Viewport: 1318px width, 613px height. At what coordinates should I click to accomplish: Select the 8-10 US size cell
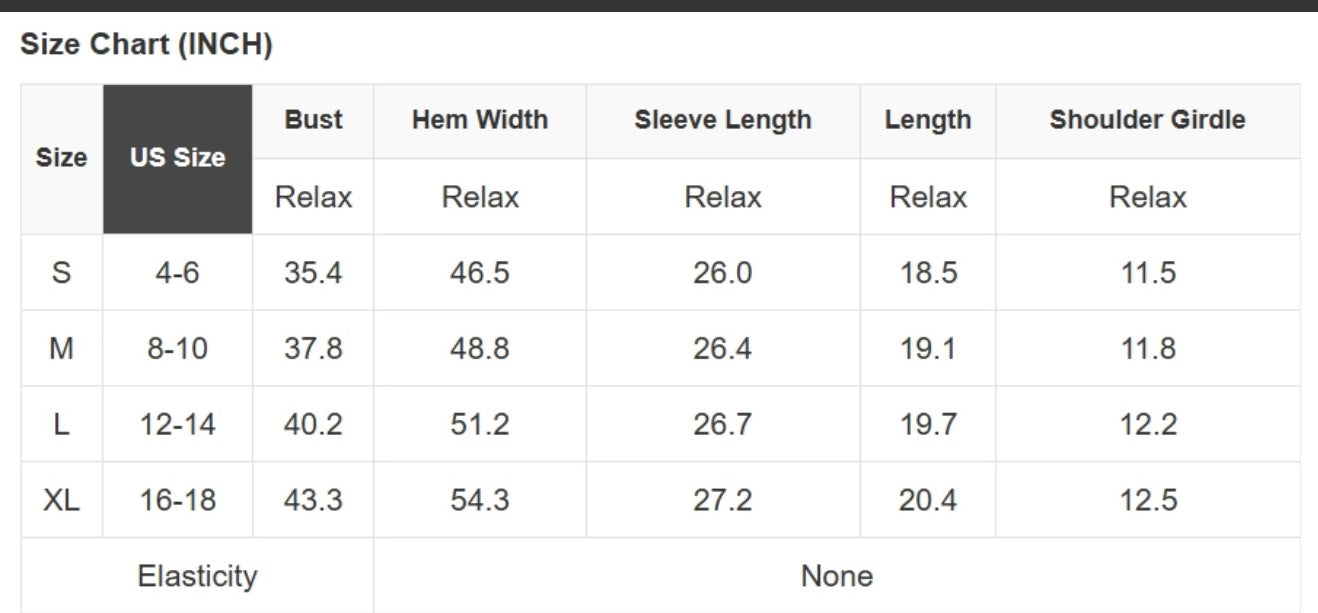177,349
